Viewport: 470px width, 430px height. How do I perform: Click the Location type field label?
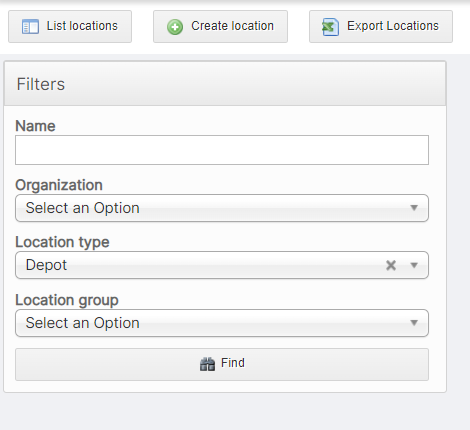pyautogui.click(x=62, y=242)
